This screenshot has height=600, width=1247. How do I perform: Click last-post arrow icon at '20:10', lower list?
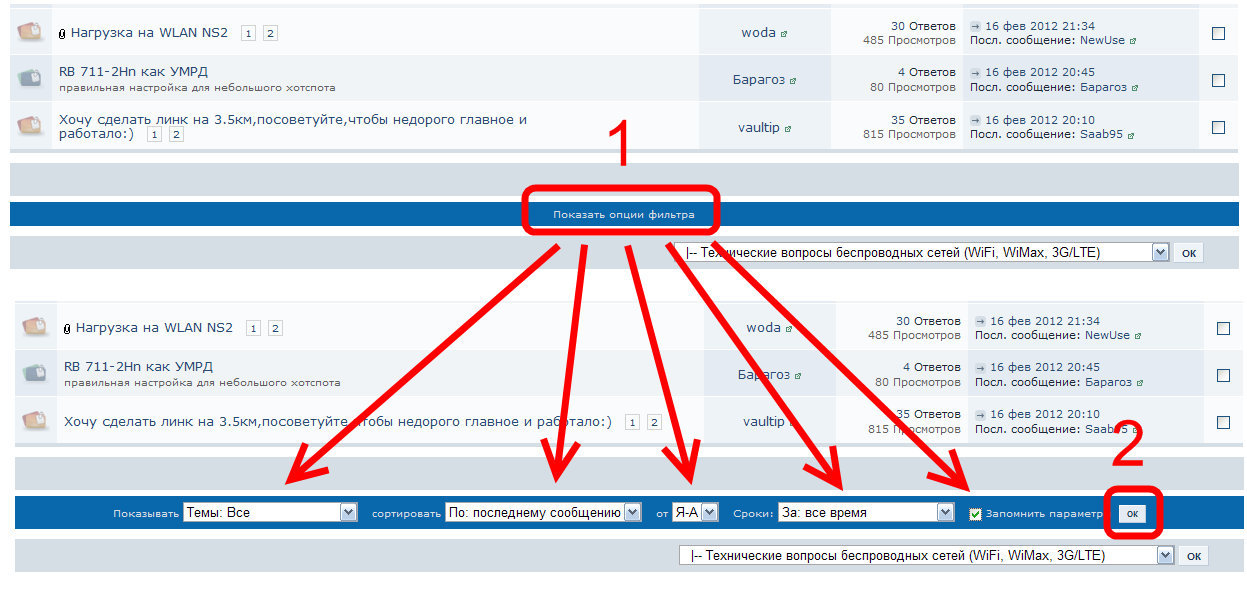coord(981,414)
